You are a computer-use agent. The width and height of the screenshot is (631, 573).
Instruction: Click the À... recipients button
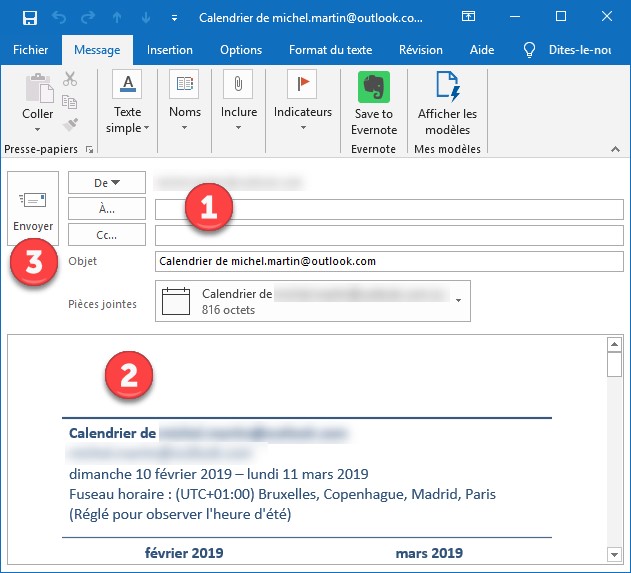click(x=107, y=208)
